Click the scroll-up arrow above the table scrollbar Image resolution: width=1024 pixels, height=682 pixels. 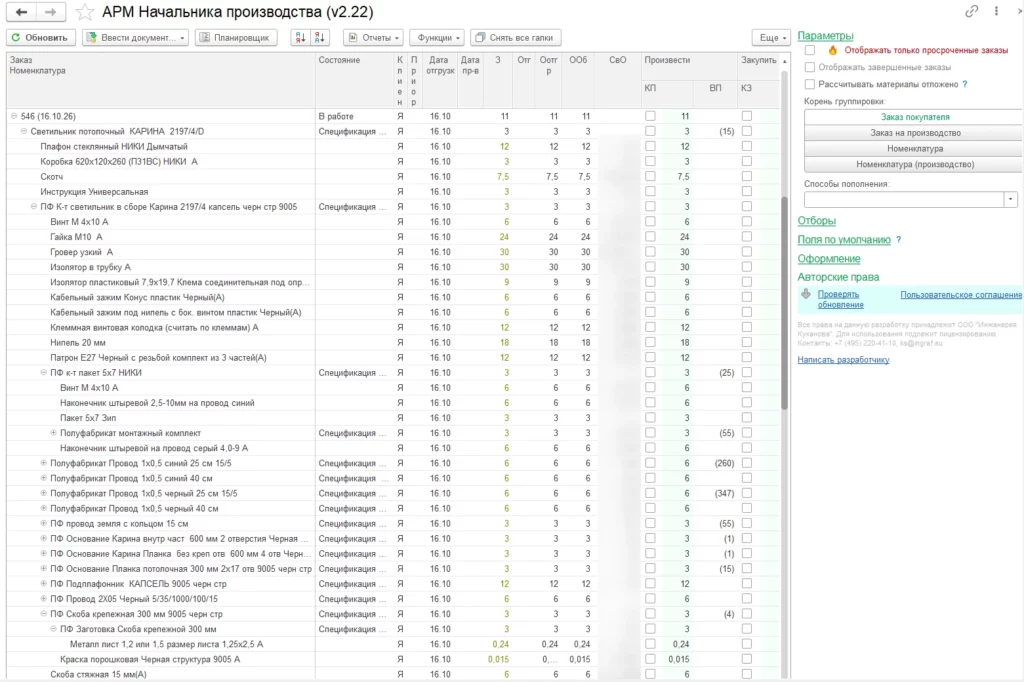tap(784, 61)
